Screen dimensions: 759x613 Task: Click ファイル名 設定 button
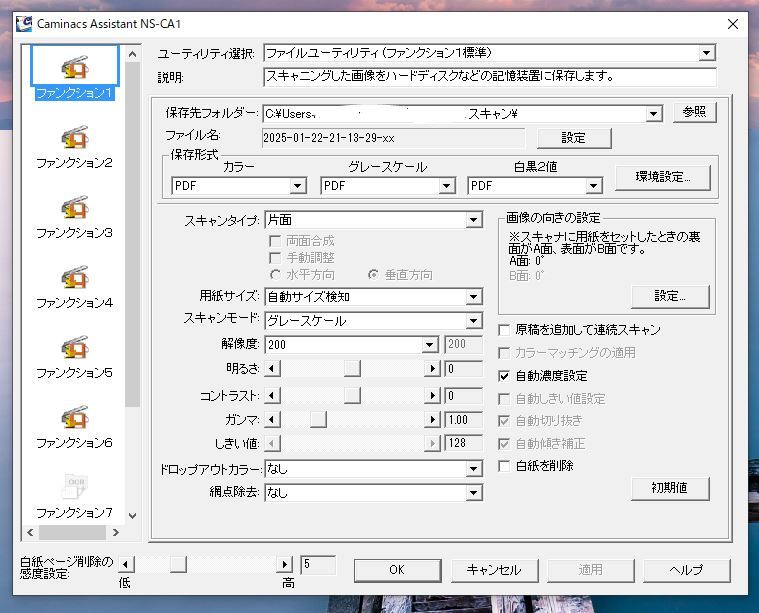(x=574, y=138)
